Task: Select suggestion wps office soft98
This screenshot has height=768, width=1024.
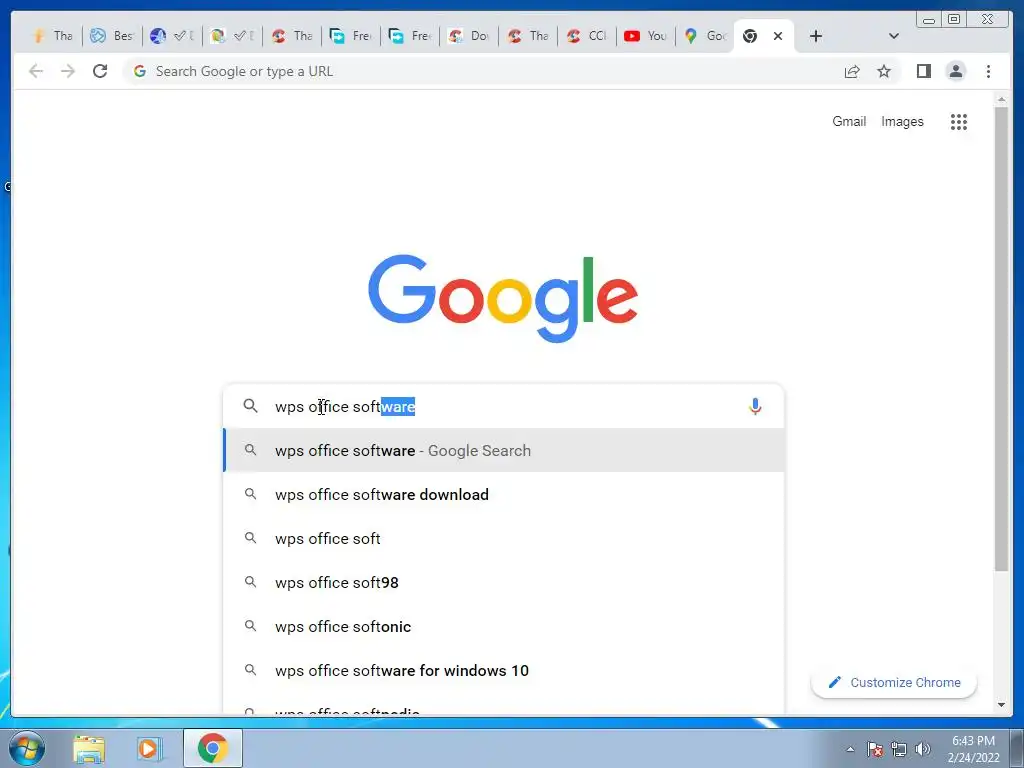Action: (x=504, y=583)
